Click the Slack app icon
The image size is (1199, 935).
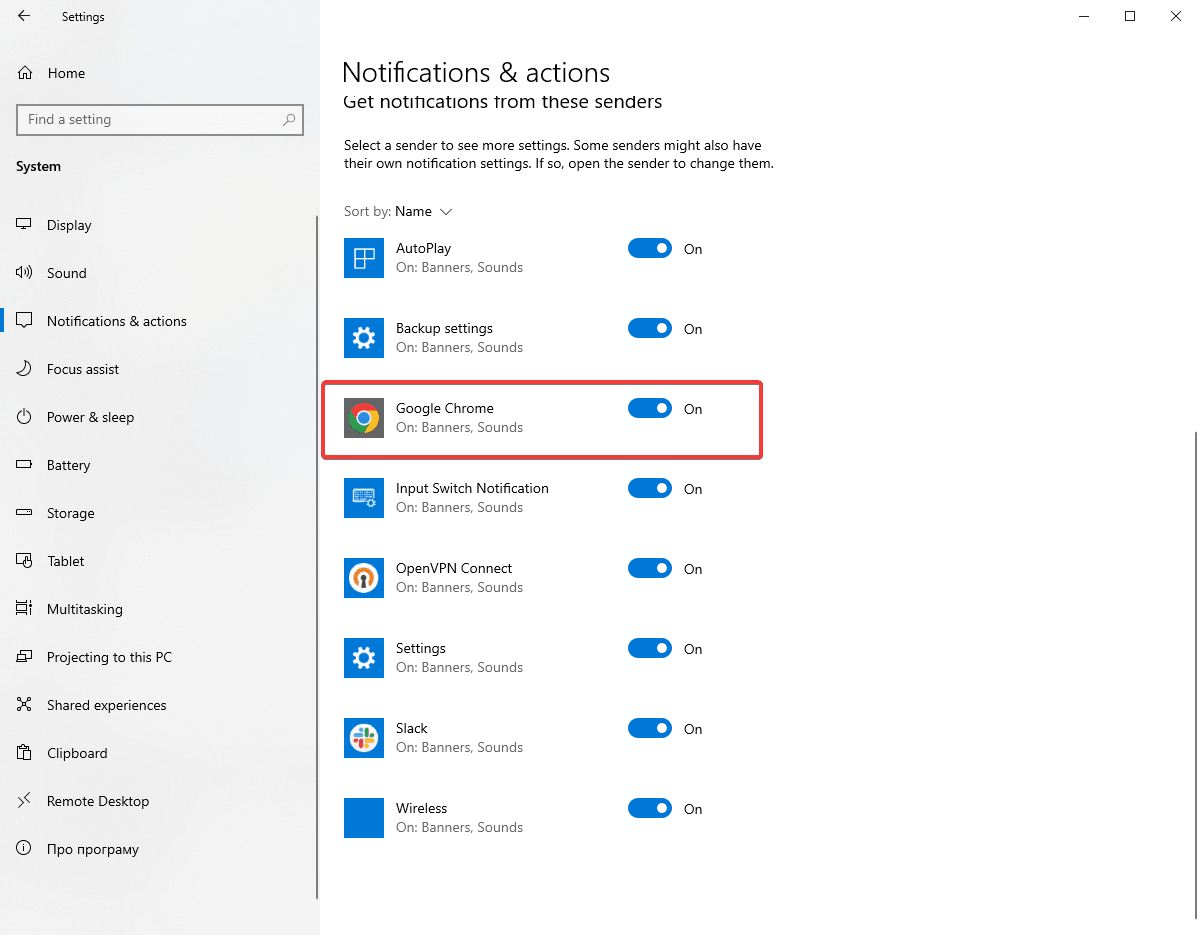364,738
